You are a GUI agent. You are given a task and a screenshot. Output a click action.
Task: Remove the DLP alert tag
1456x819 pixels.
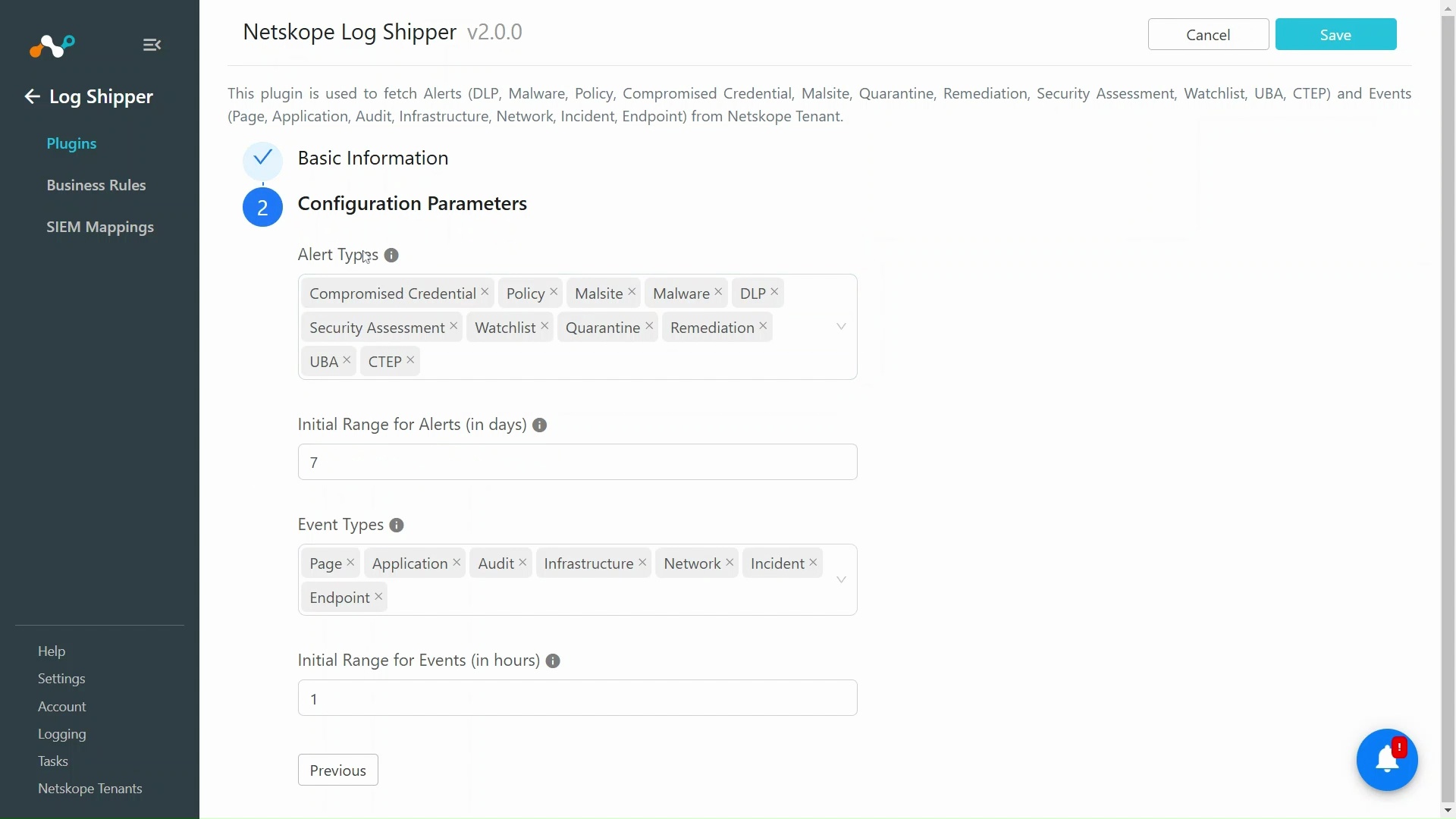pos(775,292)
